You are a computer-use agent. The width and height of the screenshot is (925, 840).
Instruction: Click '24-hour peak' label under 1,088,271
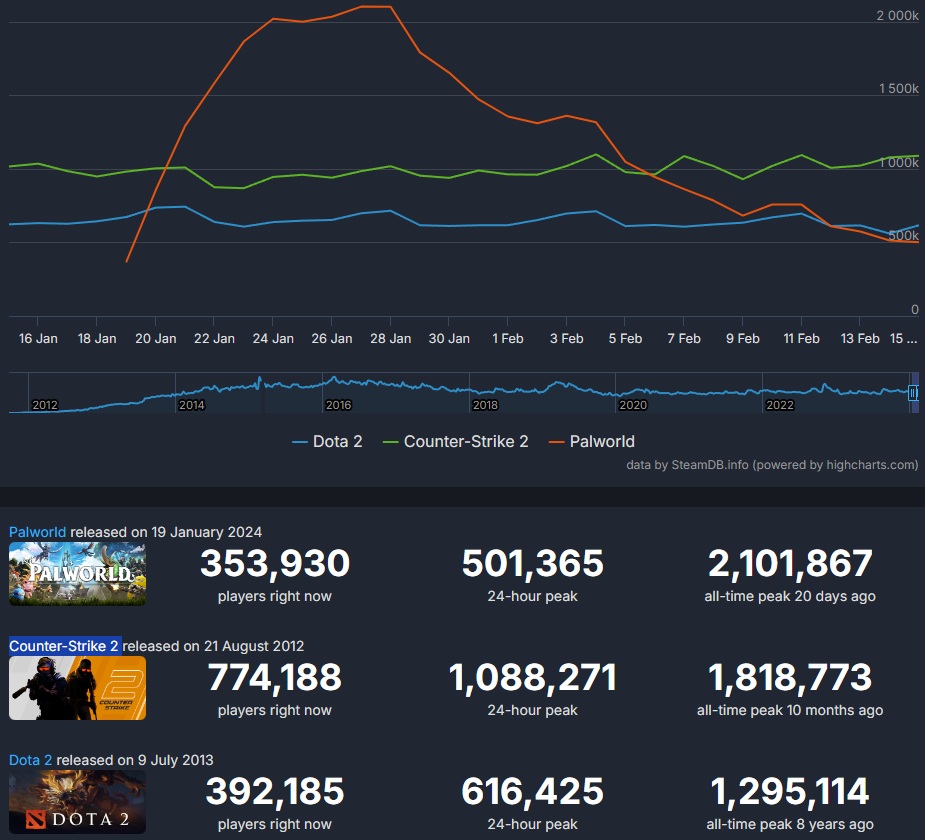click(x=533, y=710)
